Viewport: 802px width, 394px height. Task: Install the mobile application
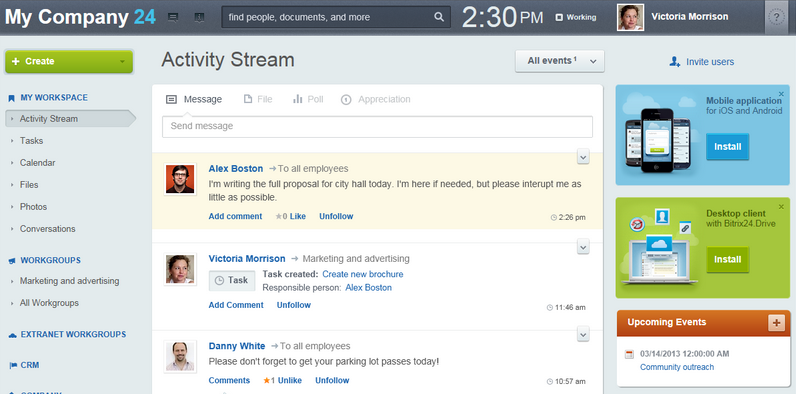pyautogui.click(x=727, y=146)
